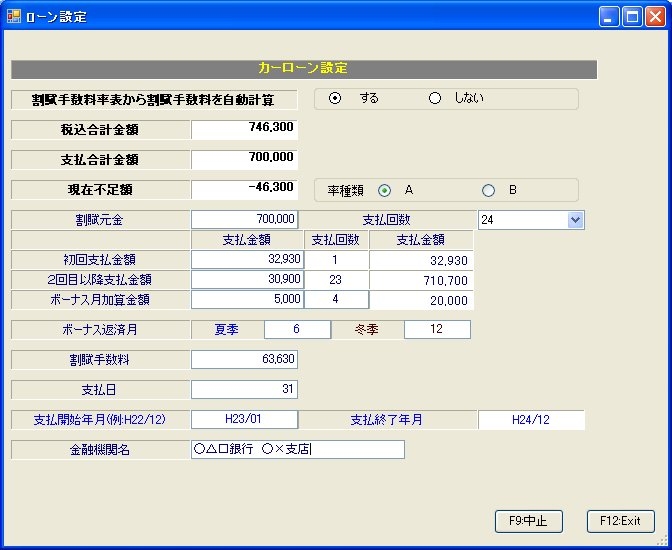Click the app icon in title bar
This screenshot has width=672, height=550.
[14, 16]
